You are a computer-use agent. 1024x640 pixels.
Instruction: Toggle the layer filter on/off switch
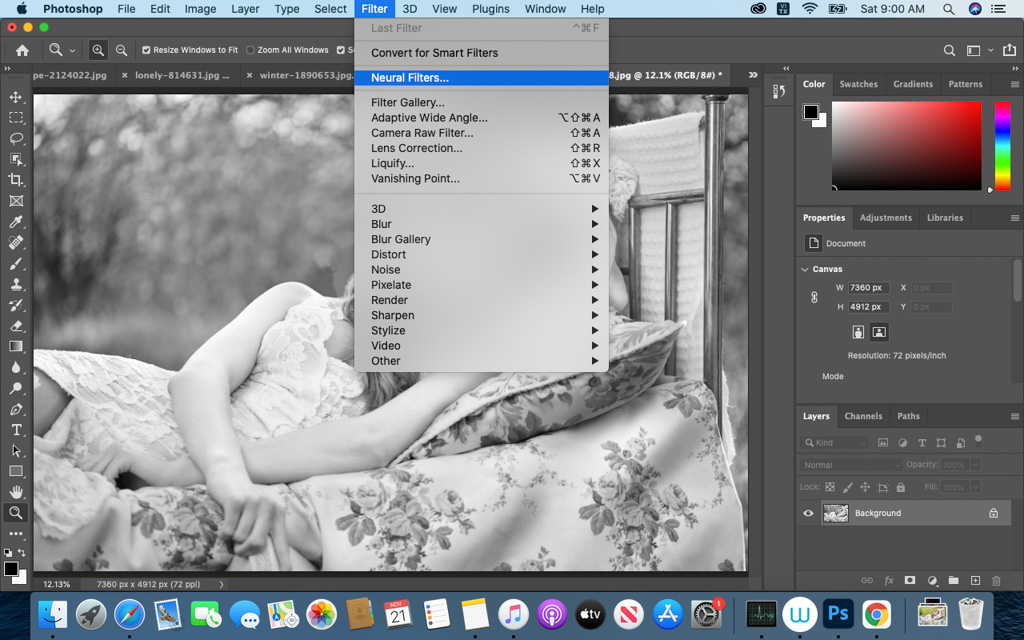[978, 441]
